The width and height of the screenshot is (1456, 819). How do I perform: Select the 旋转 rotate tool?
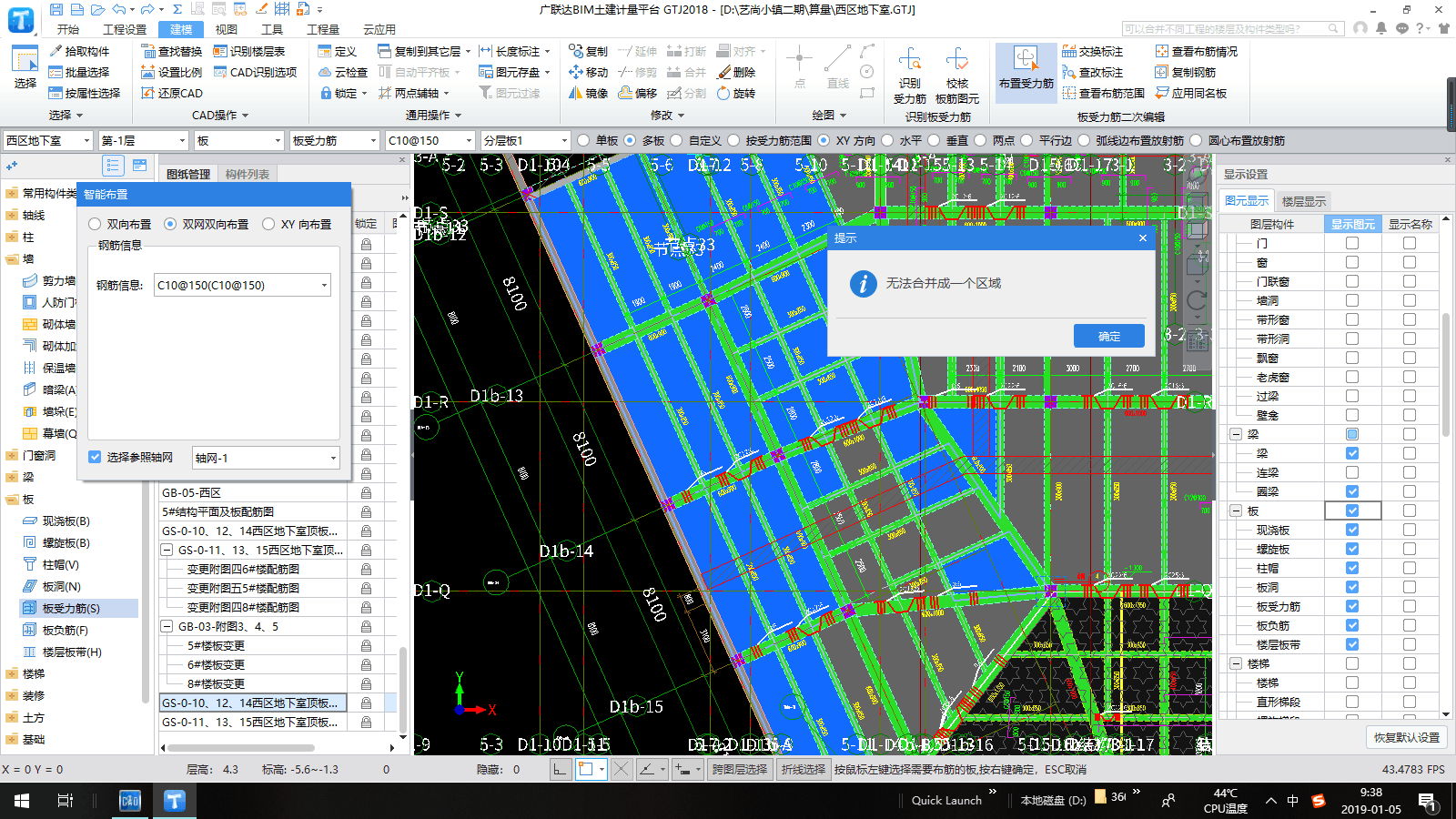[736, 93]
